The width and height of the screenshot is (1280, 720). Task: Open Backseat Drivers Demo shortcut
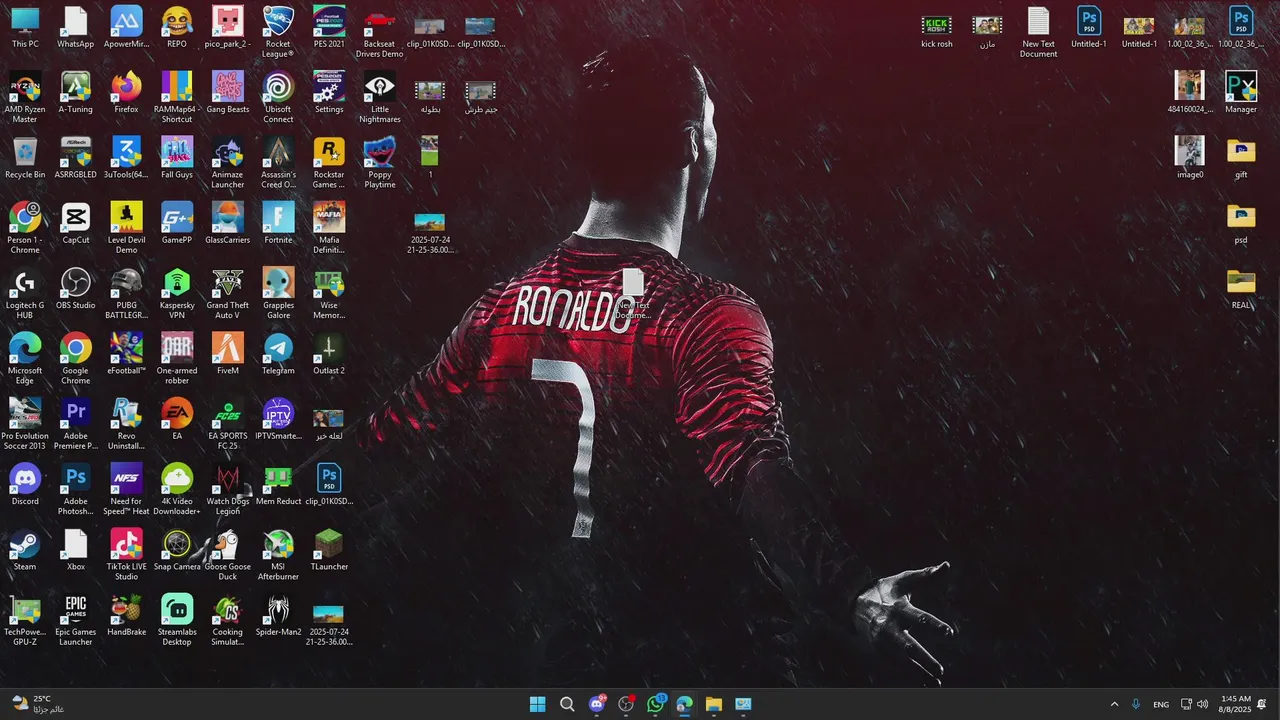(379, 32)
